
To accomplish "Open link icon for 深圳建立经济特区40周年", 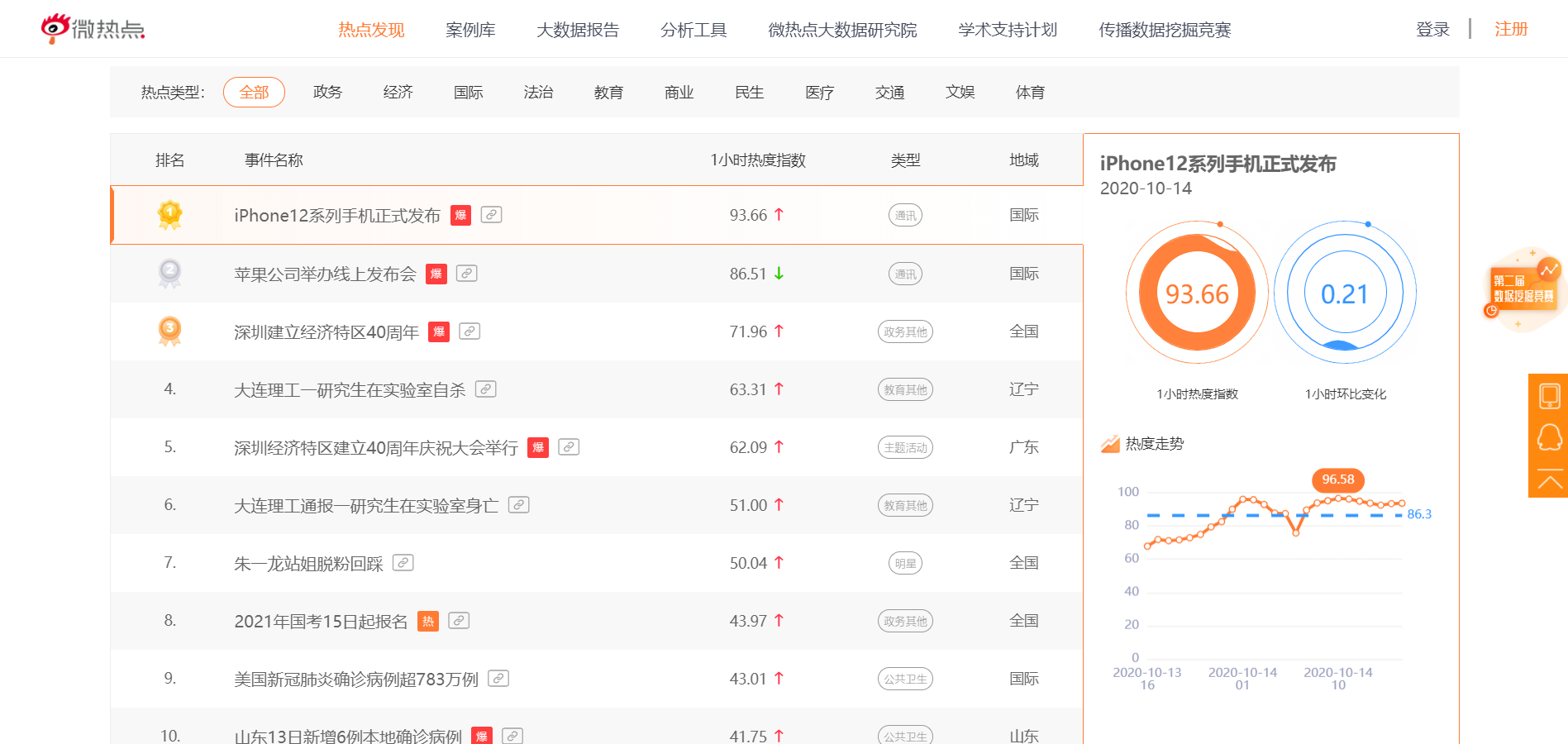I will click(469, 331).
